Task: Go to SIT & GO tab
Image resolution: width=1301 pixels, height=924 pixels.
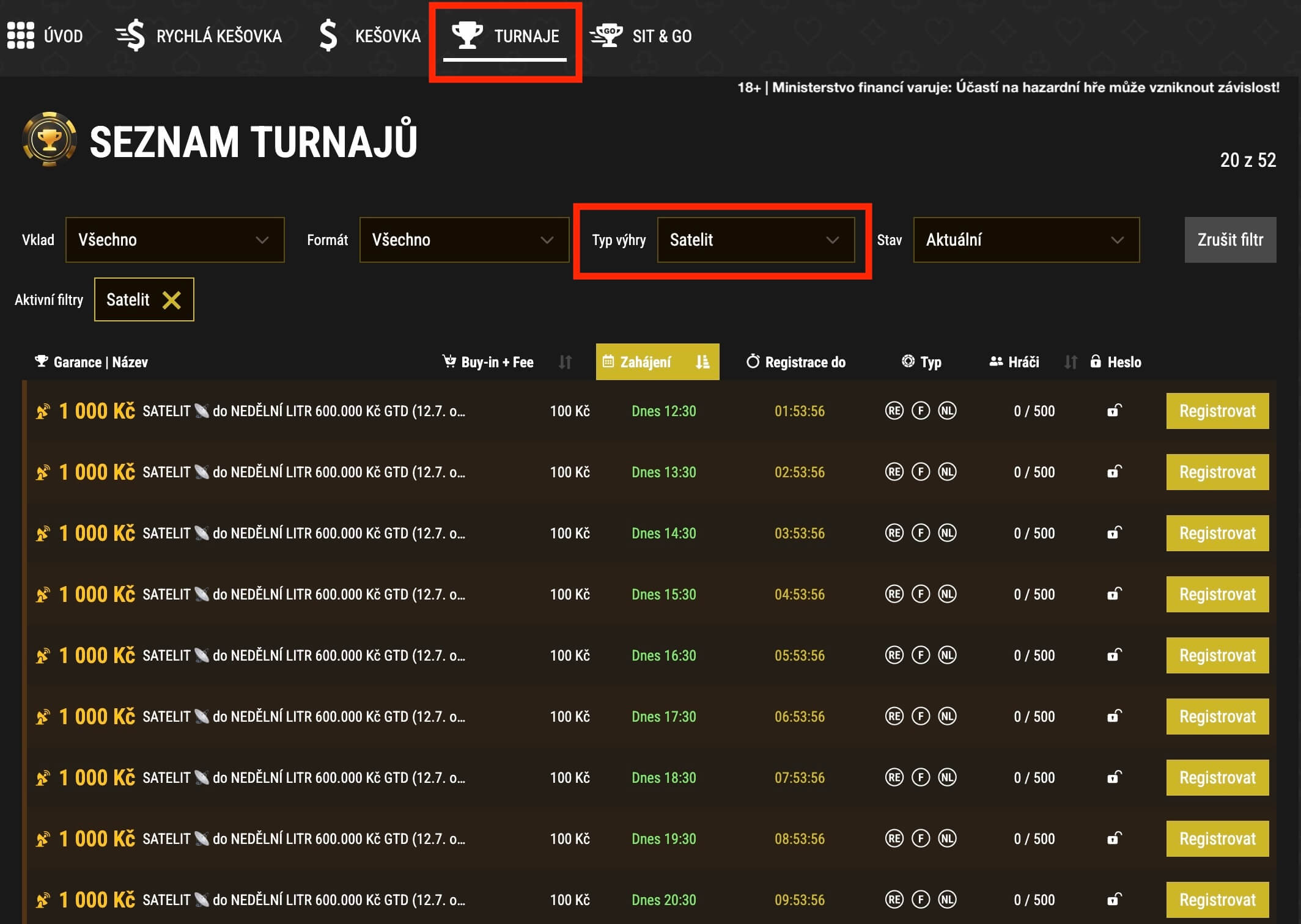Action: tap(641, 36)
